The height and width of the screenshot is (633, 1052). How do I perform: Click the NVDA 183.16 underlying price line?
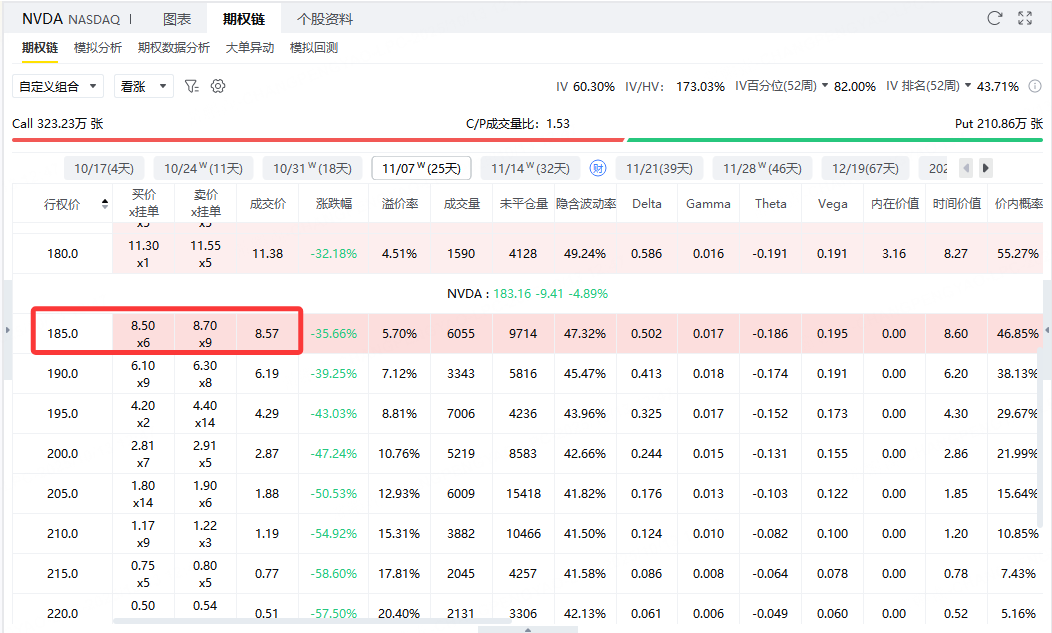tap(527, 293)
